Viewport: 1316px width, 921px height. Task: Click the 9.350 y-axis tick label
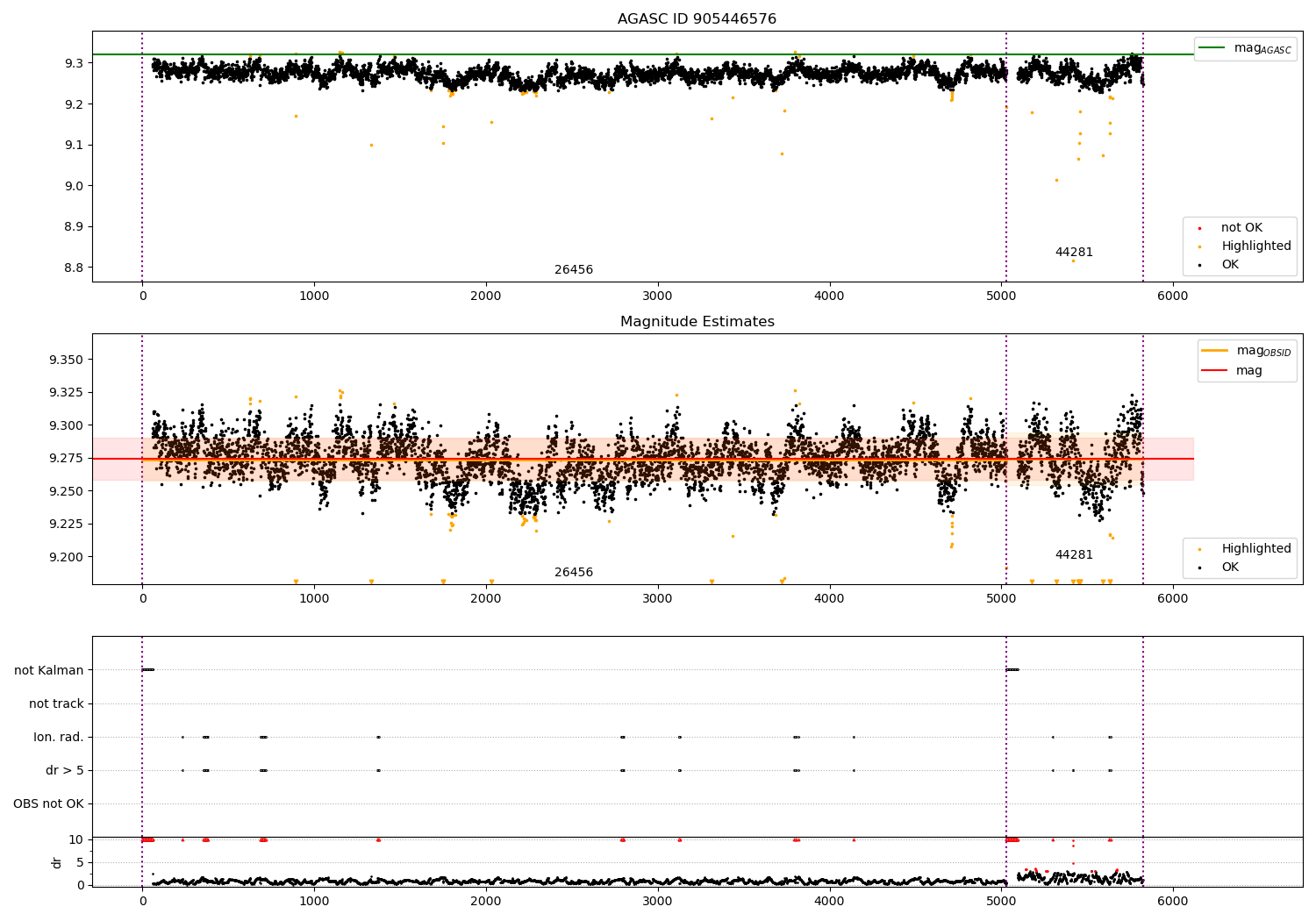click(68, 361)
